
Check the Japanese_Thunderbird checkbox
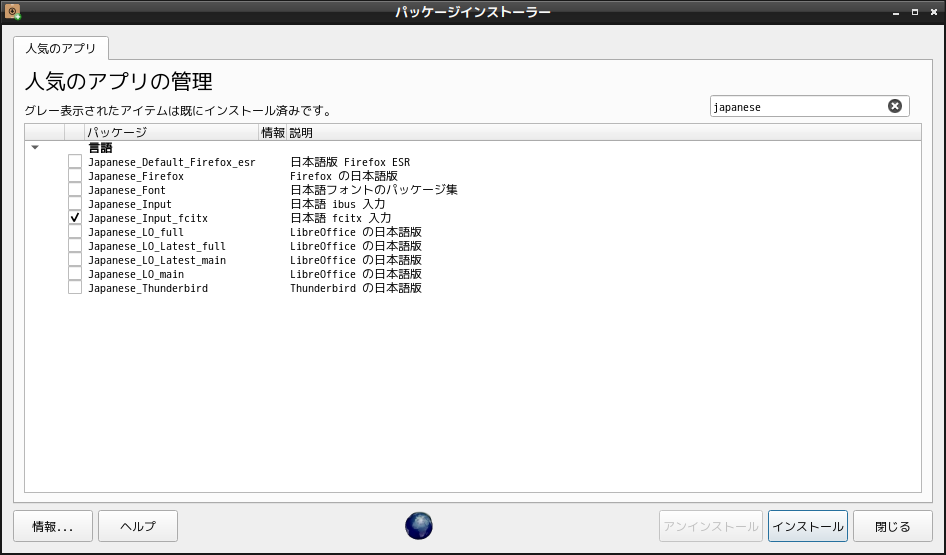pos(75,288)
